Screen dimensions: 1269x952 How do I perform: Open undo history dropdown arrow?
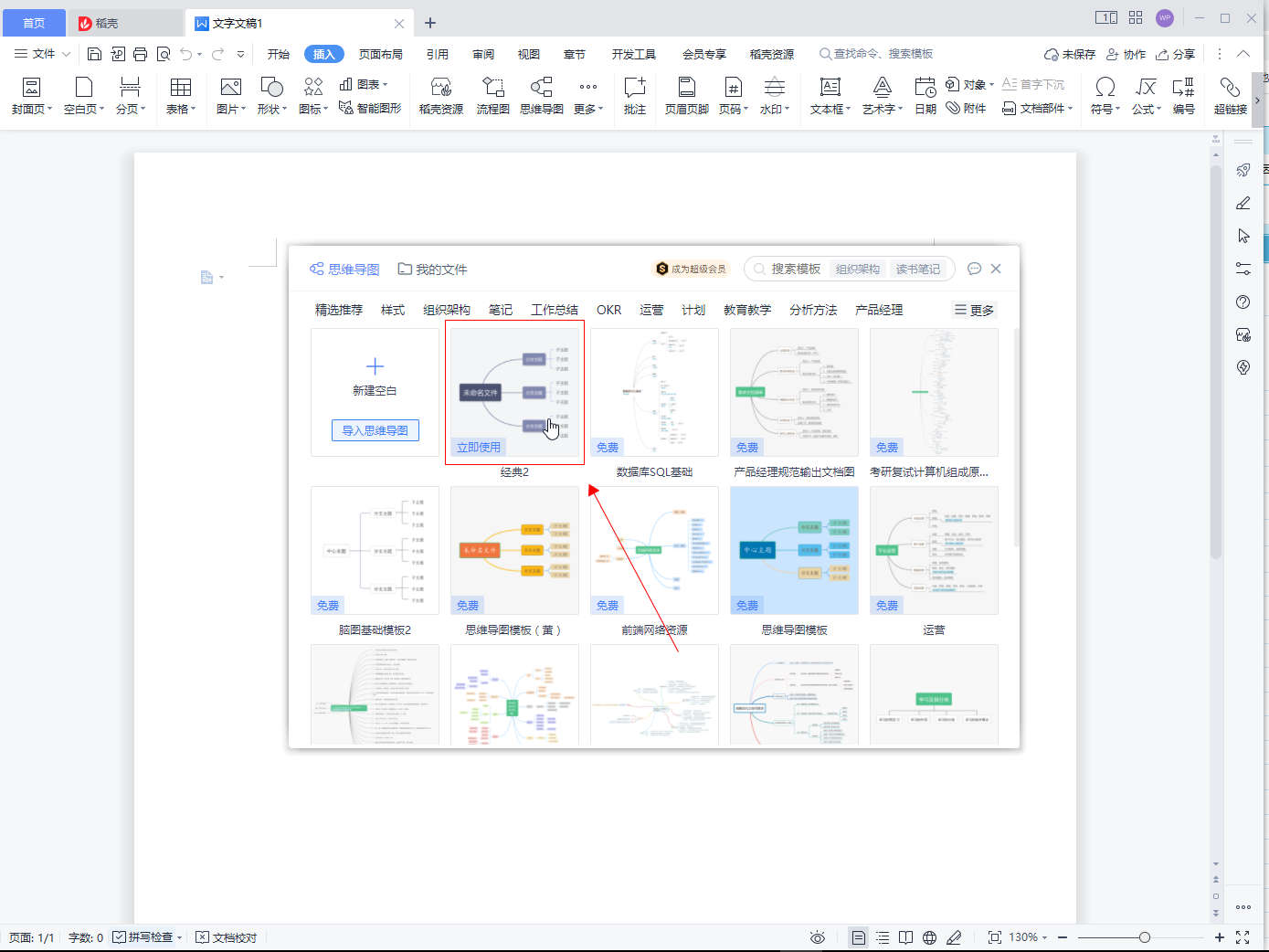[199, 55]
